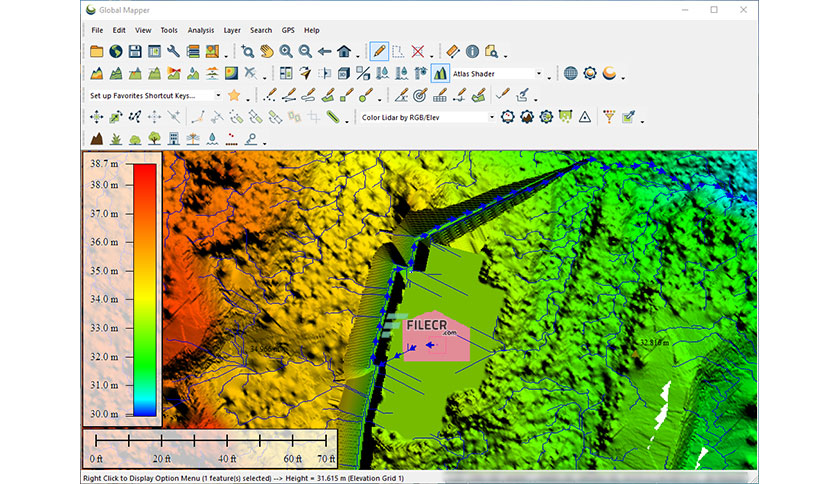Open the Atlas Shader dropdown
This screenshot has width=836, height=484.
coord(538,73)
